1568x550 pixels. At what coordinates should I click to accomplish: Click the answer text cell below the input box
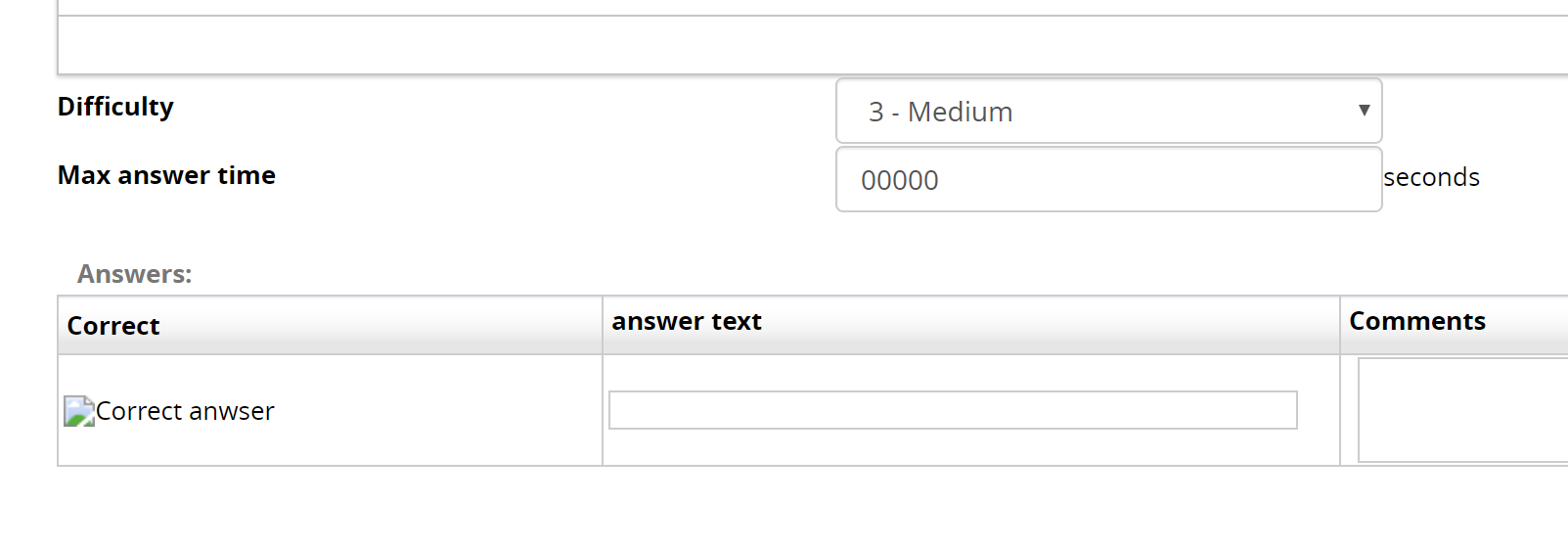pyautogui.click(x=953, y=447)
